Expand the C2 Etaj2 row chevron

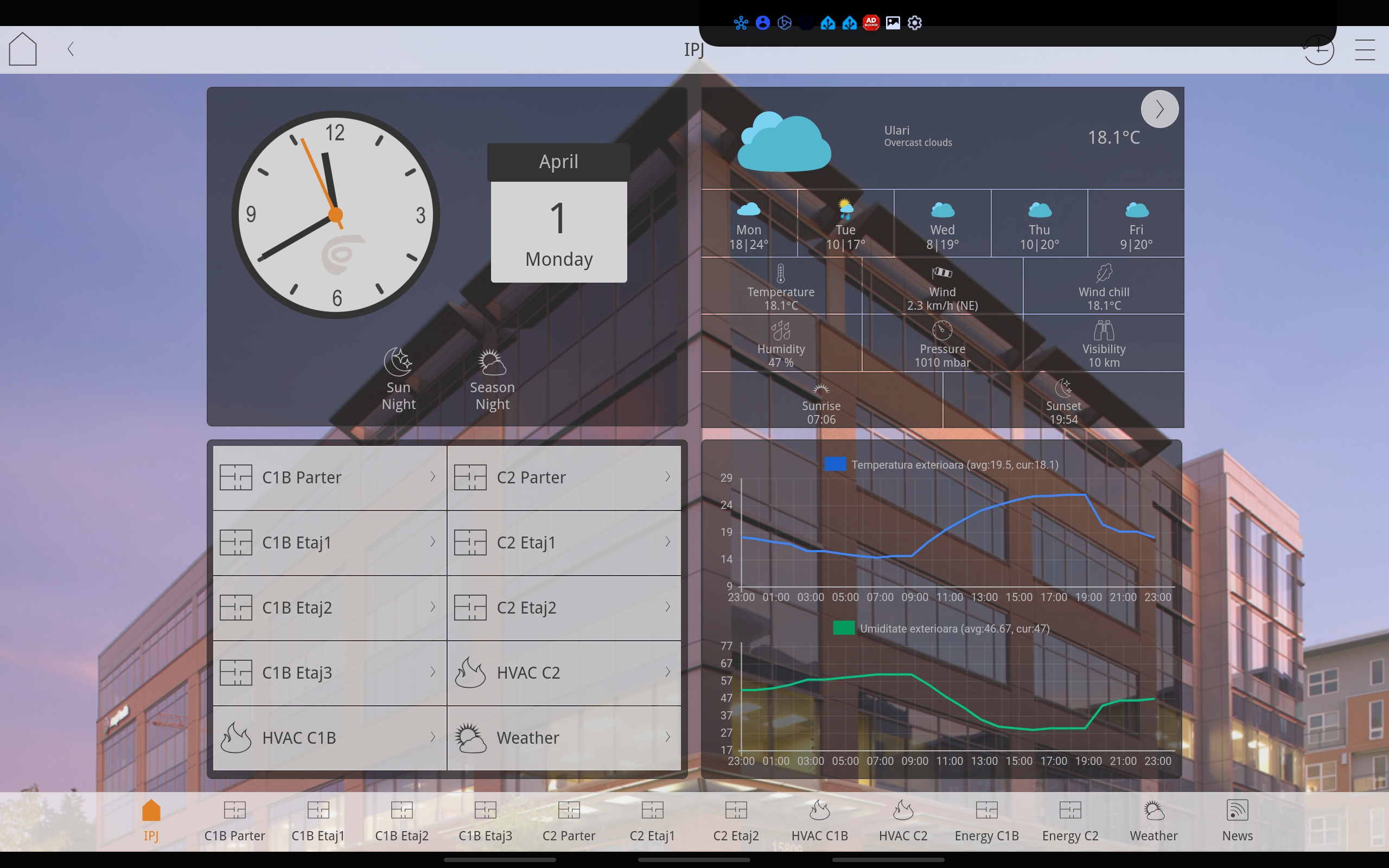click(667, 608)
